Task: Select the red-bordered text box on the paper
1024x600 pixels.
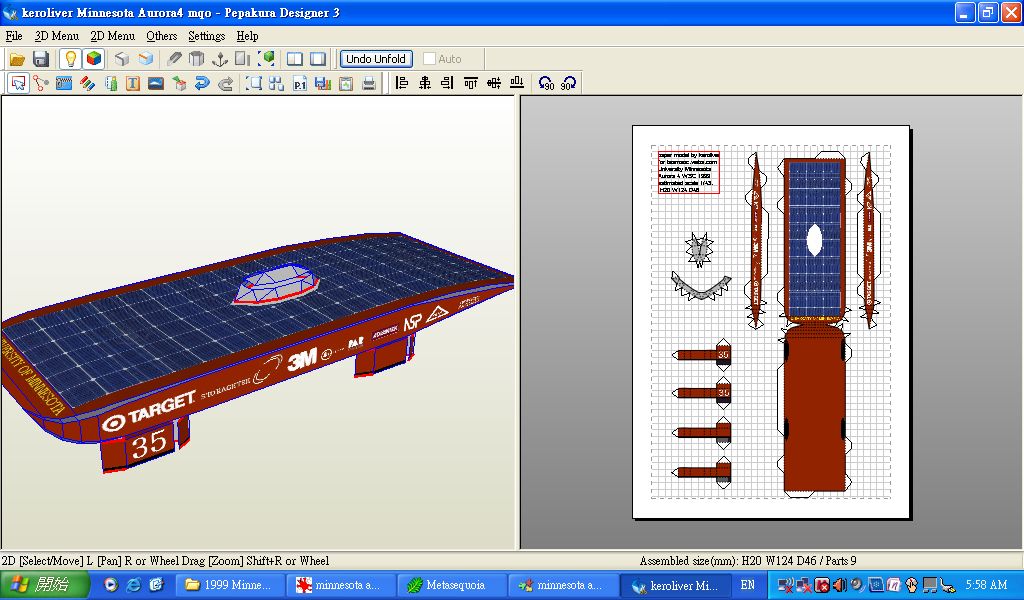Action: click(688, 171)
